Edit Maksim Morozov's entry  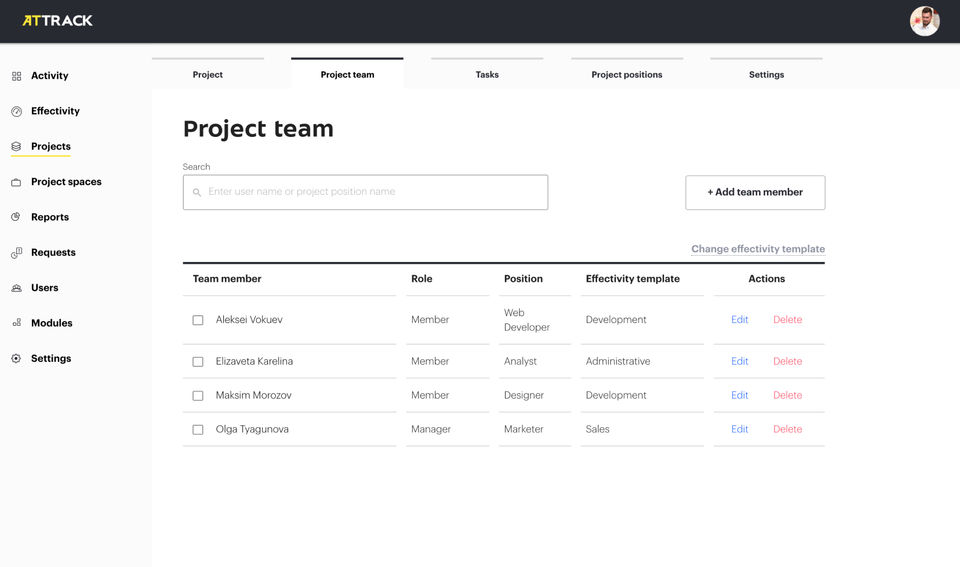[740, 395]
